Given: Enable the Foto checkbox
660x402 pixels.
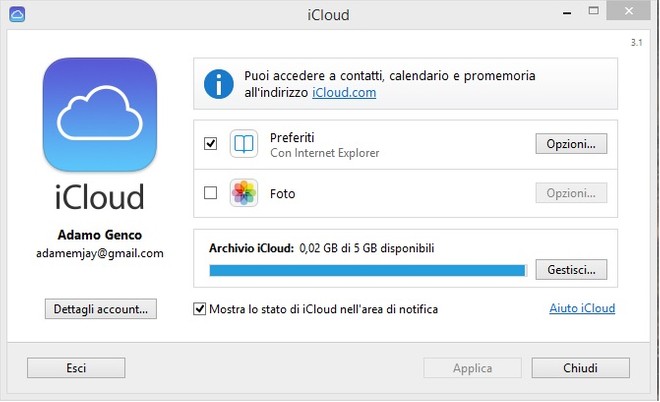Looking at the screenshot, I should tap(210, 193).
